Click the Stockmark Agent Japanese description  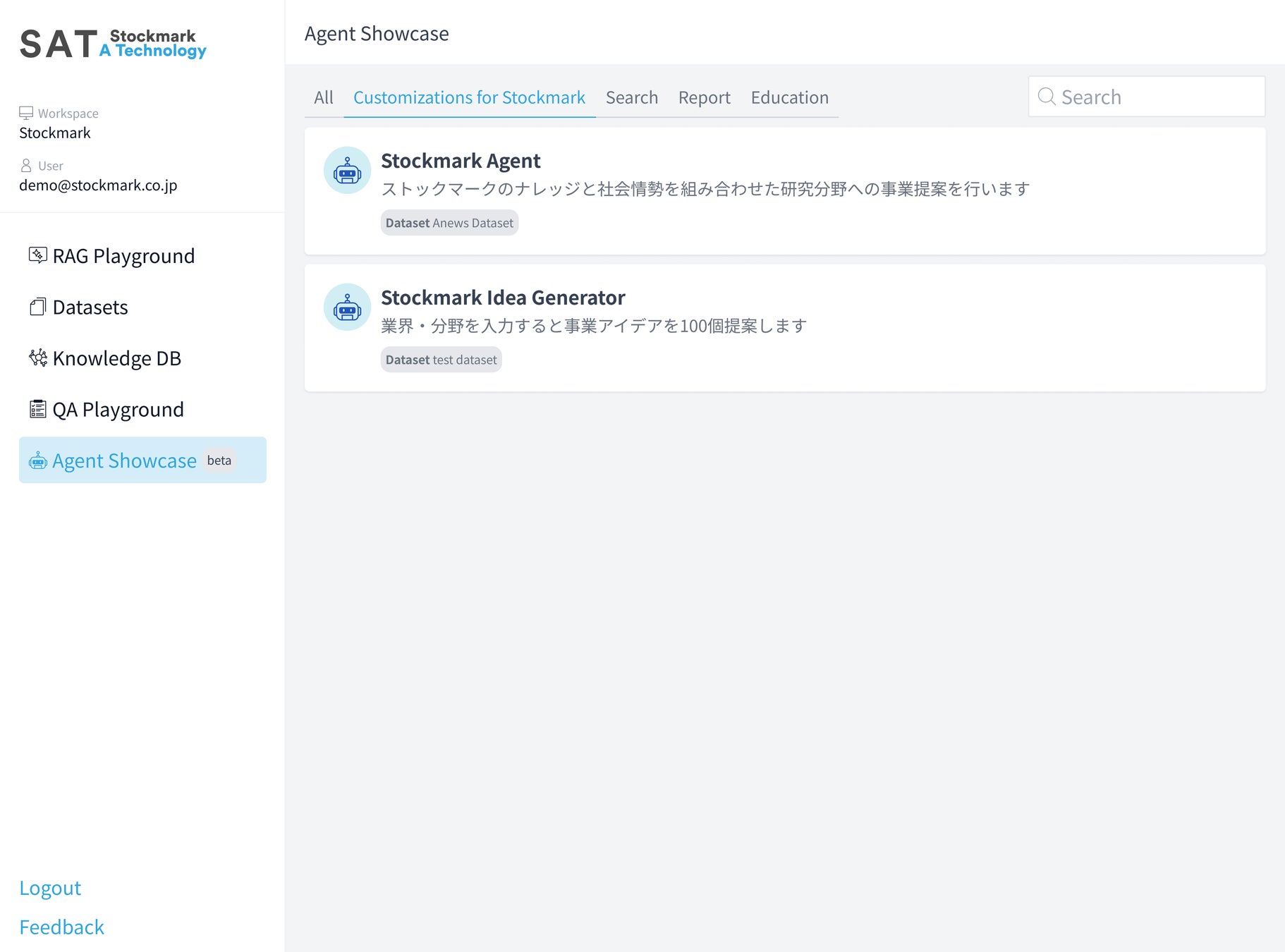[705, 189]
